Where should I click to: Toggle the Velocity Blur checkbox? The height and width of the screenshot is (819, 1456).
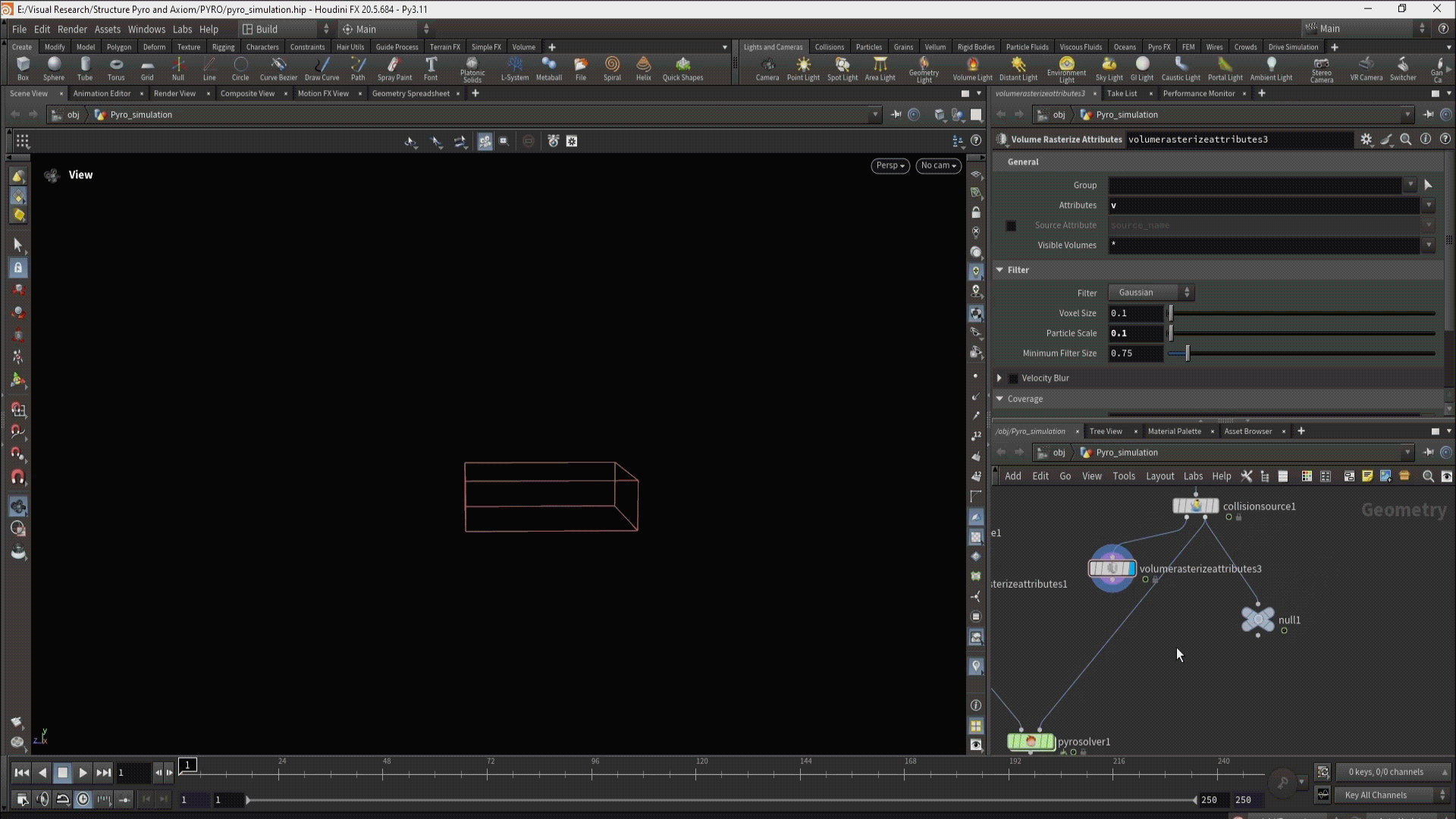tap(1013, 378)
